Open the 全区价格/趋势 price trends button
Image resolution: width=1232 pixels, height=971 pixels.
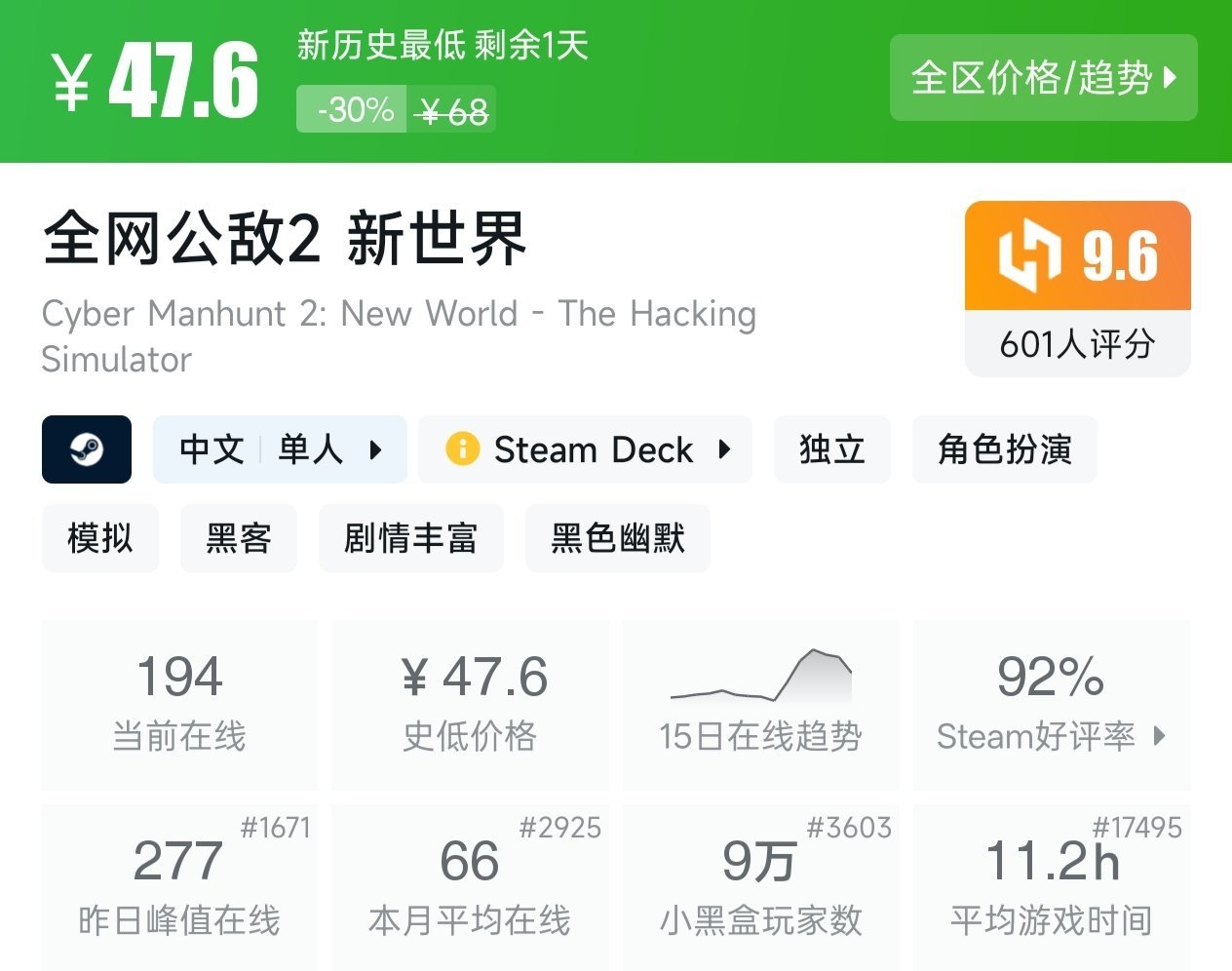click(1043, 78)
